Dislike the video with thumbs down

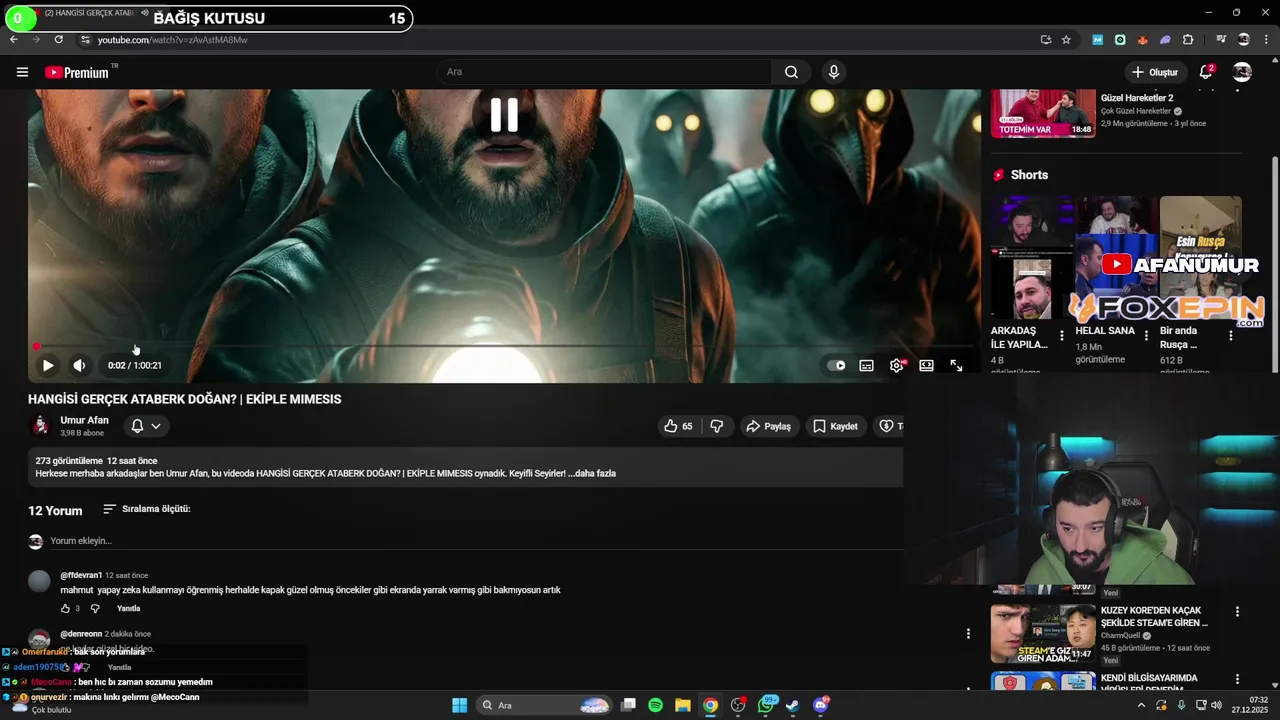coord(717,426)
